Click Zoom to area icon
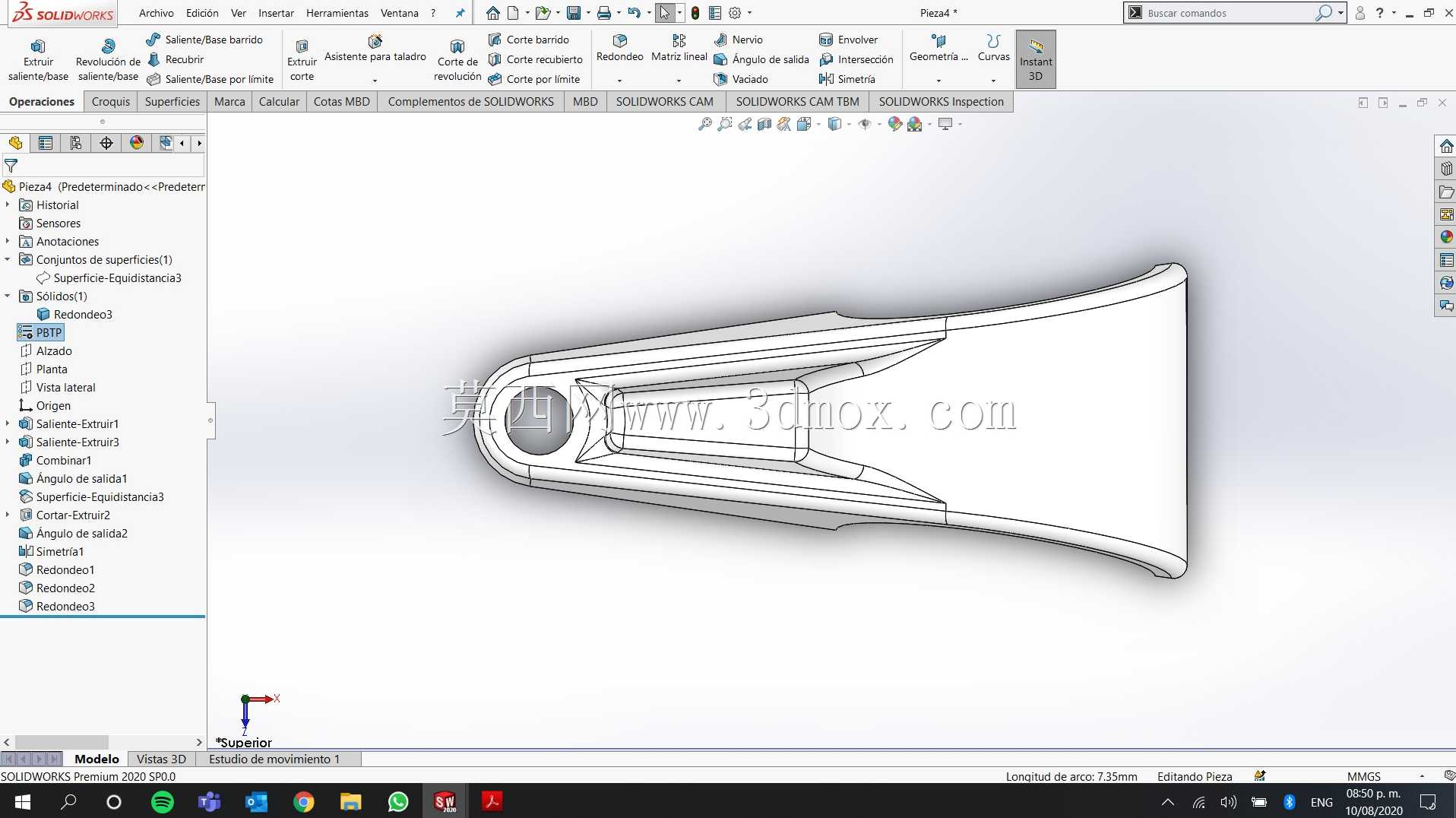1456x818 pixels. [x=725, y=124]
